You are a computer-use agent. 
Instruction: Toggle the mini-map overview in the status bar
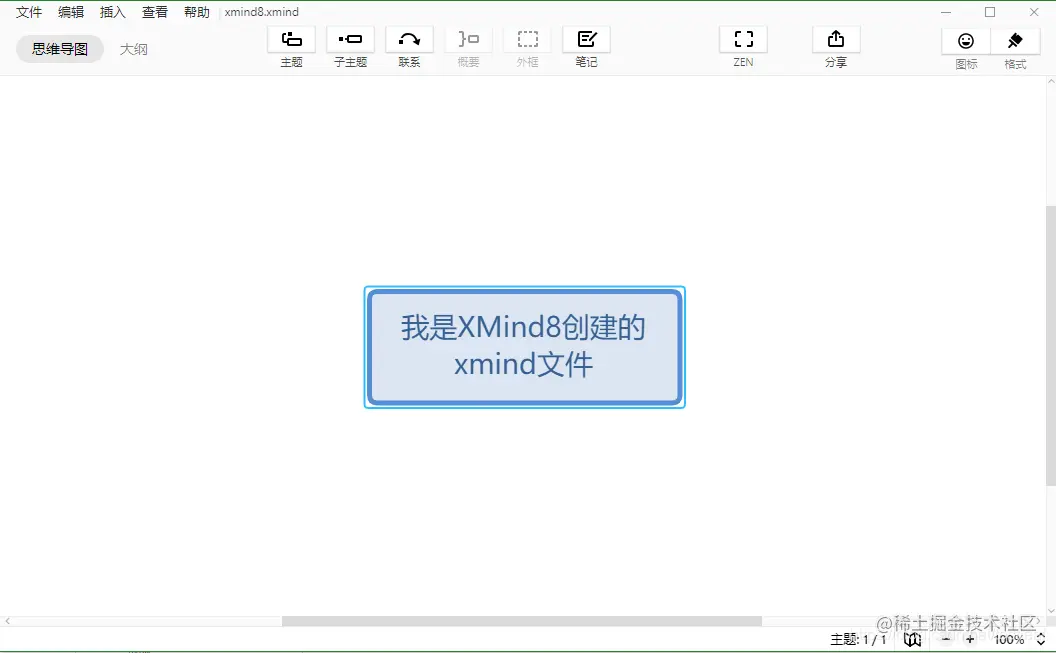coord(913,640)
